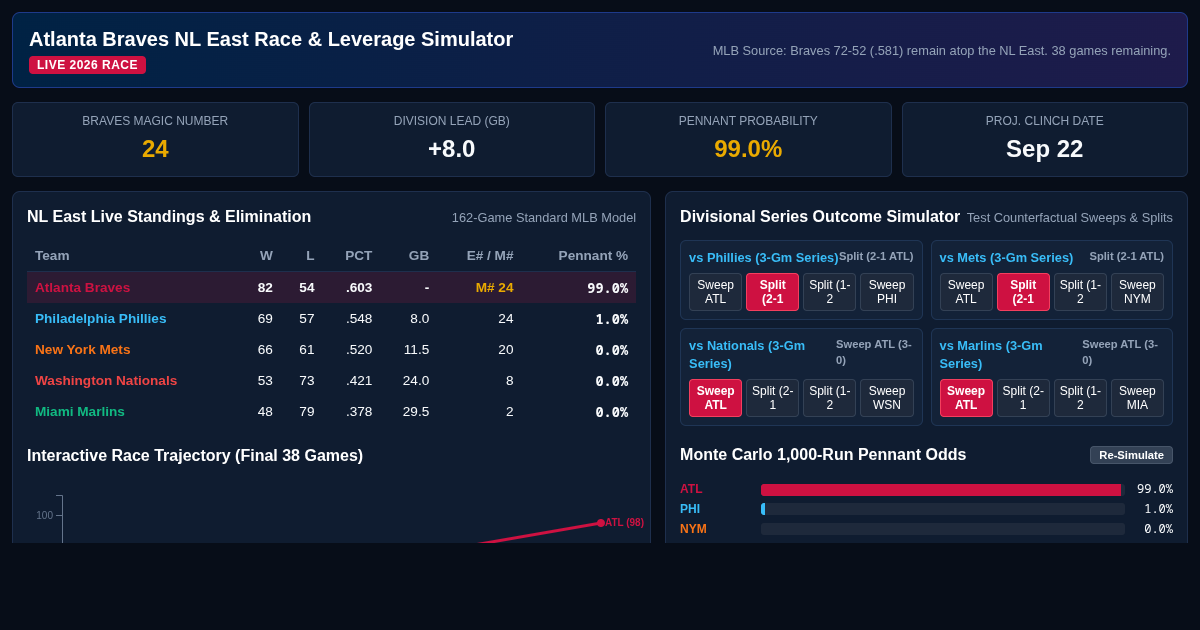The image size is (1200, 630).
Task: Click the Interactive Race Trajectory heading
Action: click(x=195, y=456)
